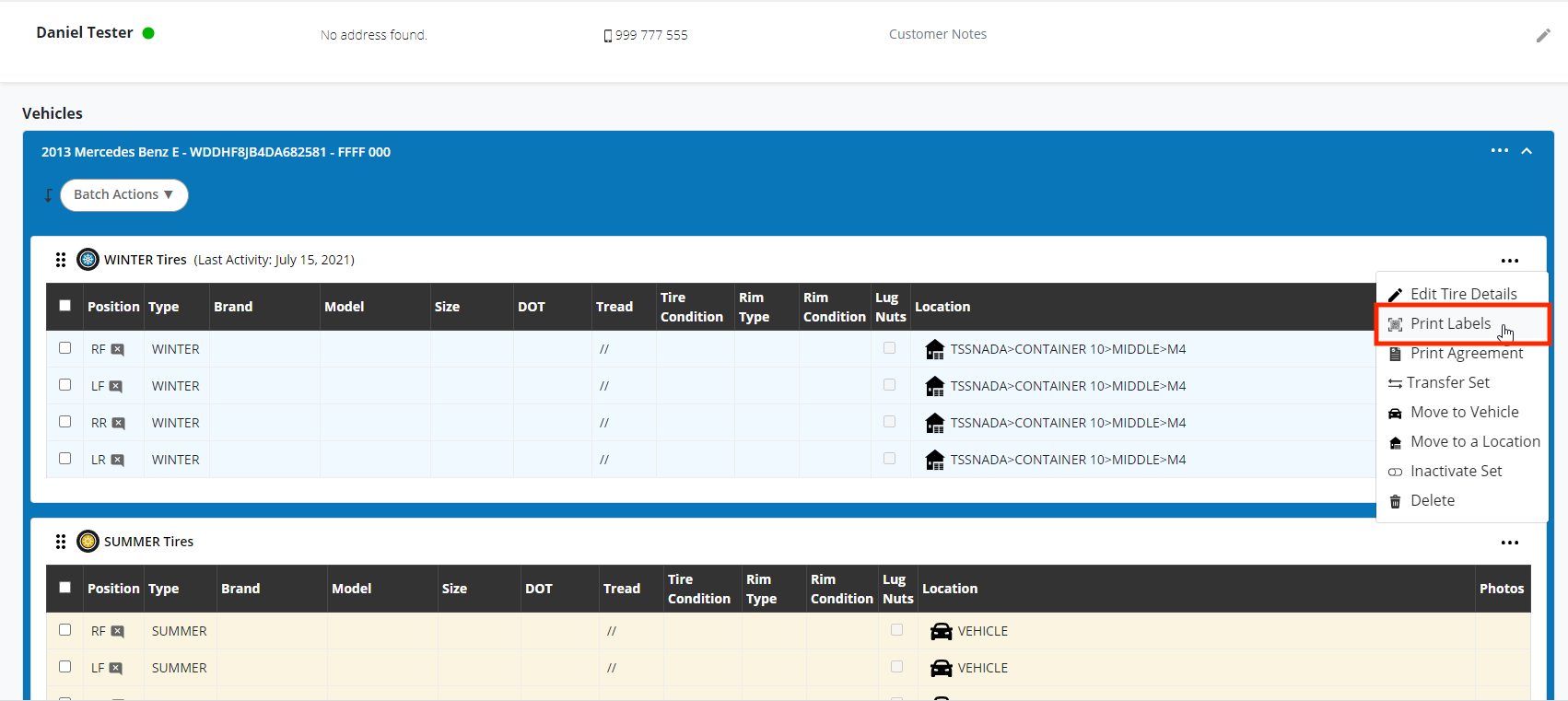Click warehouse icon in winter LR location
Screen dimensions: 1568x701
coord(935,460)
